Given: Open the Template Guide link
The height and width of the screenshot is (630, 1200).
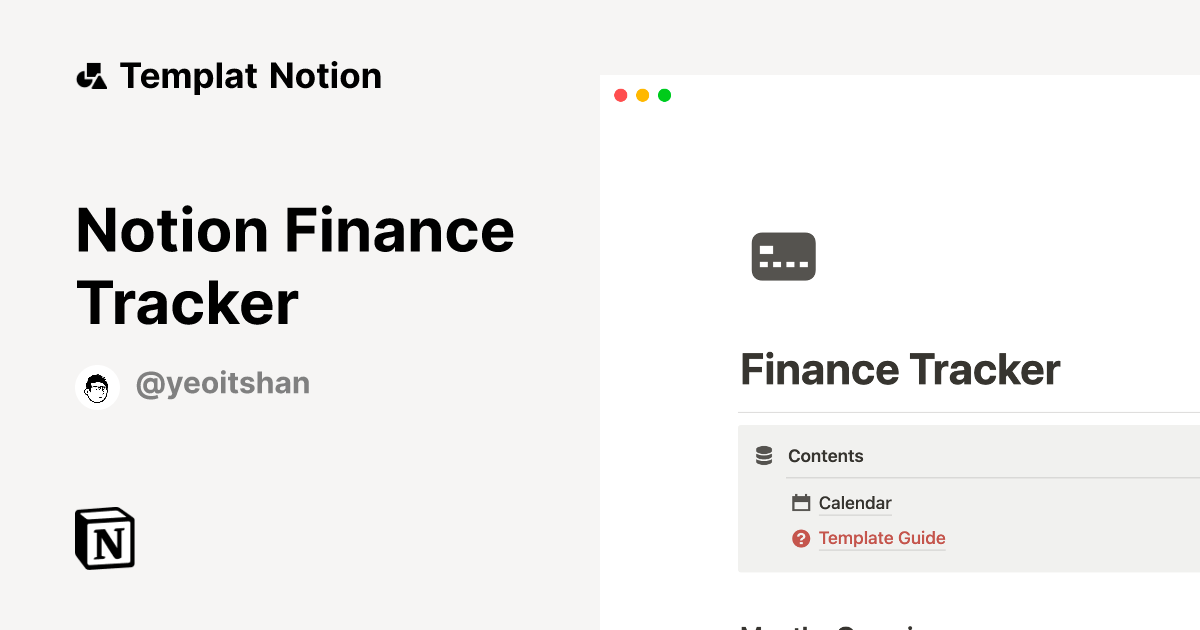Looking at the screenshot, I should point(881,538).
